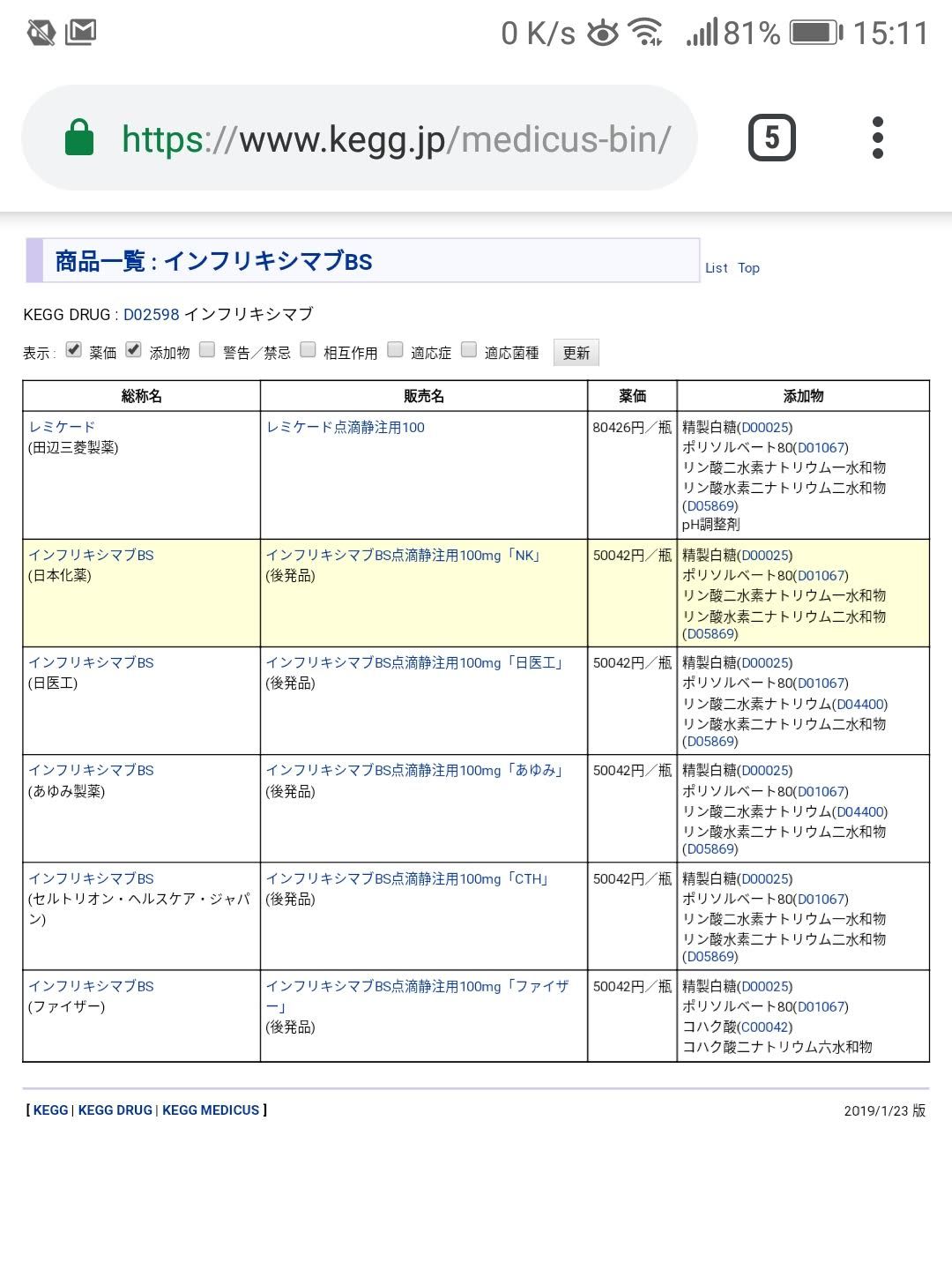Open インフリキシマブBS点滴静注用100mg「NK」 link
The image size is (952, 1270).
coord(404,555)
